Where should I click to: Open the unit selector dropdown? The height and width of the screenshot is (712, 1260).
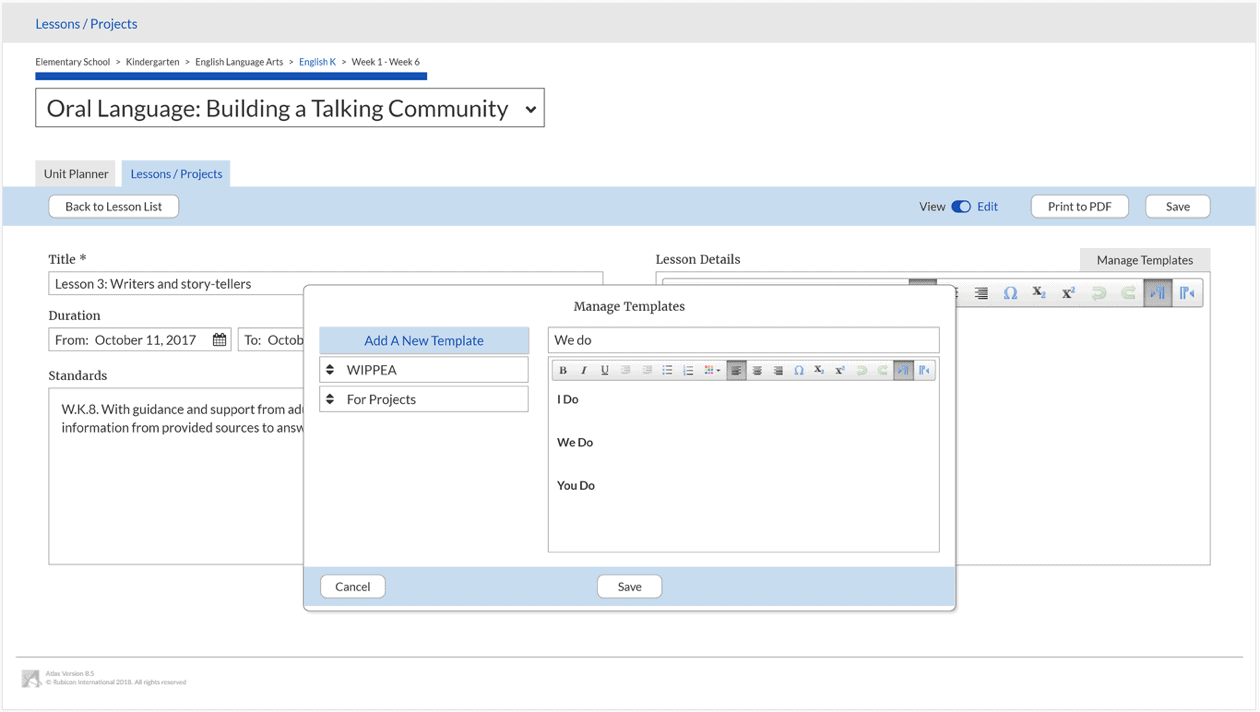tap(290, 108)
